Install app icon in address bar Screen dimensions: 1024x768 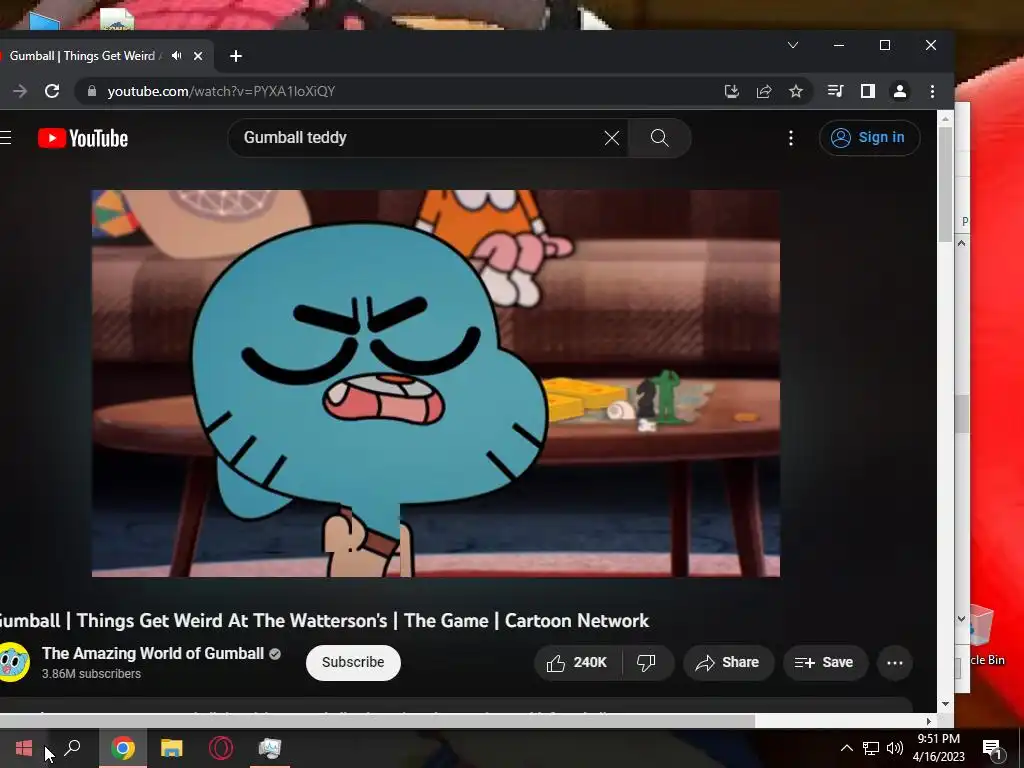(731, 91)
